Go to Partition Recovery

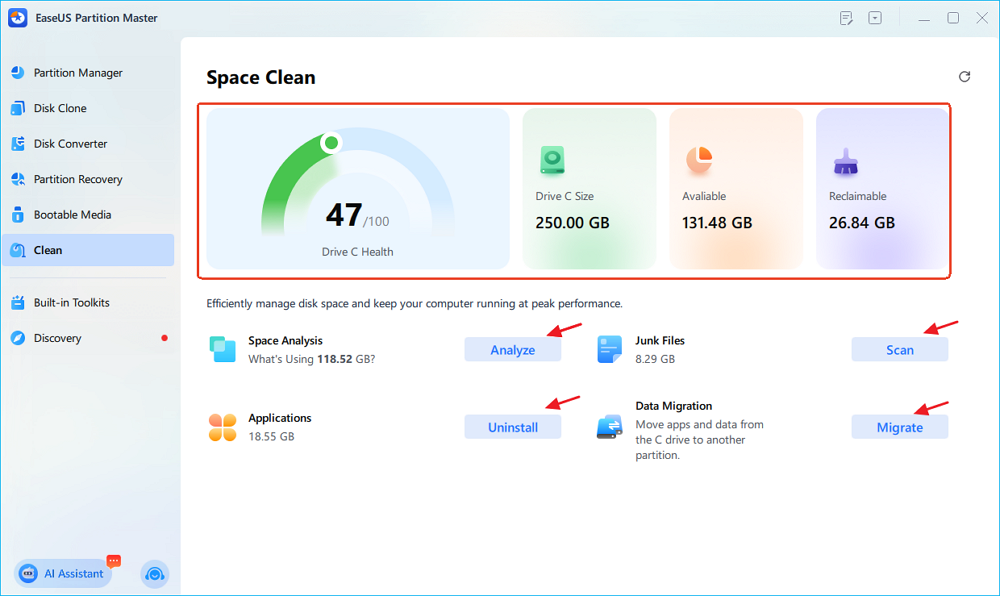pyautogui.click(x=87, y=179)
